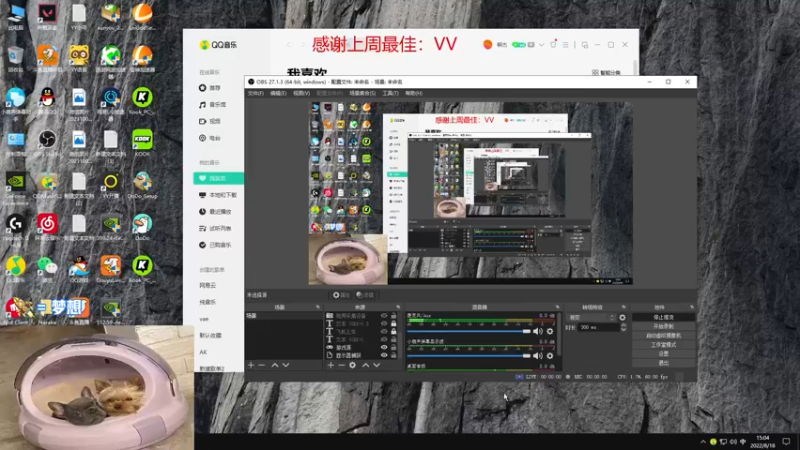This screenshot has width=800, height=450.
Task: Open the 文件(F) menu in OBS
Action: click(256, 93)
